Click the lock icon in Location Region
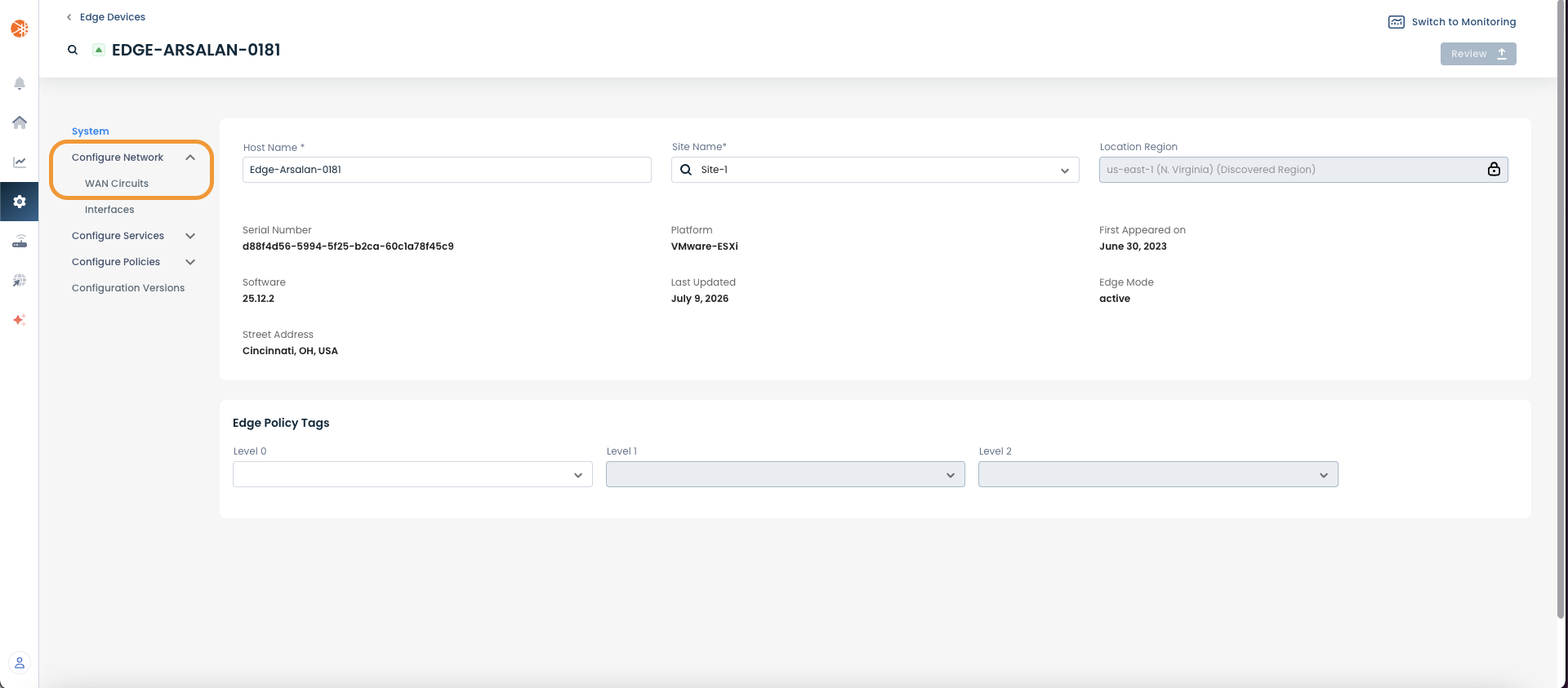 pyautogui.click(x=1494, y=169)
